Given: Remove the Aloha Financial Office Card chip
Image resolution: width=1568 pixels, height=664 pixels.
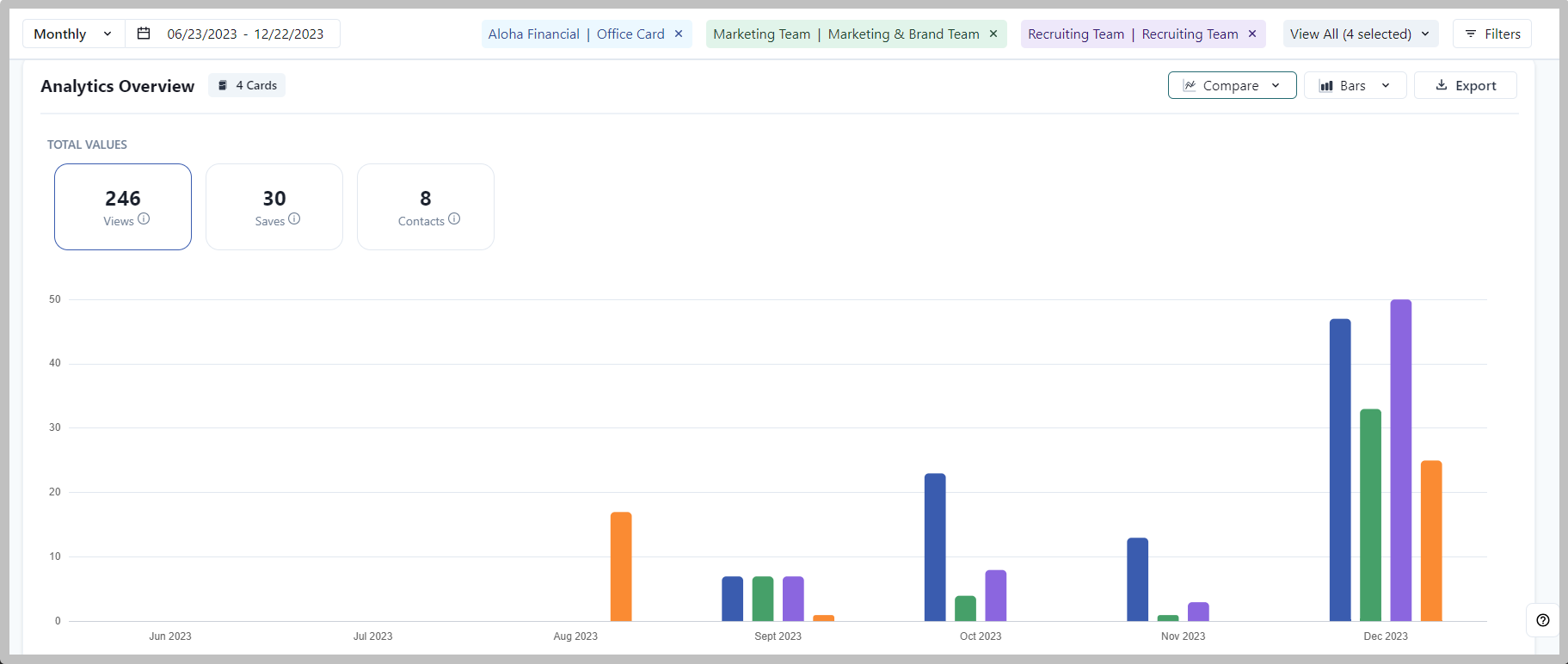Looking at the screenshot, I should [679, 34].
